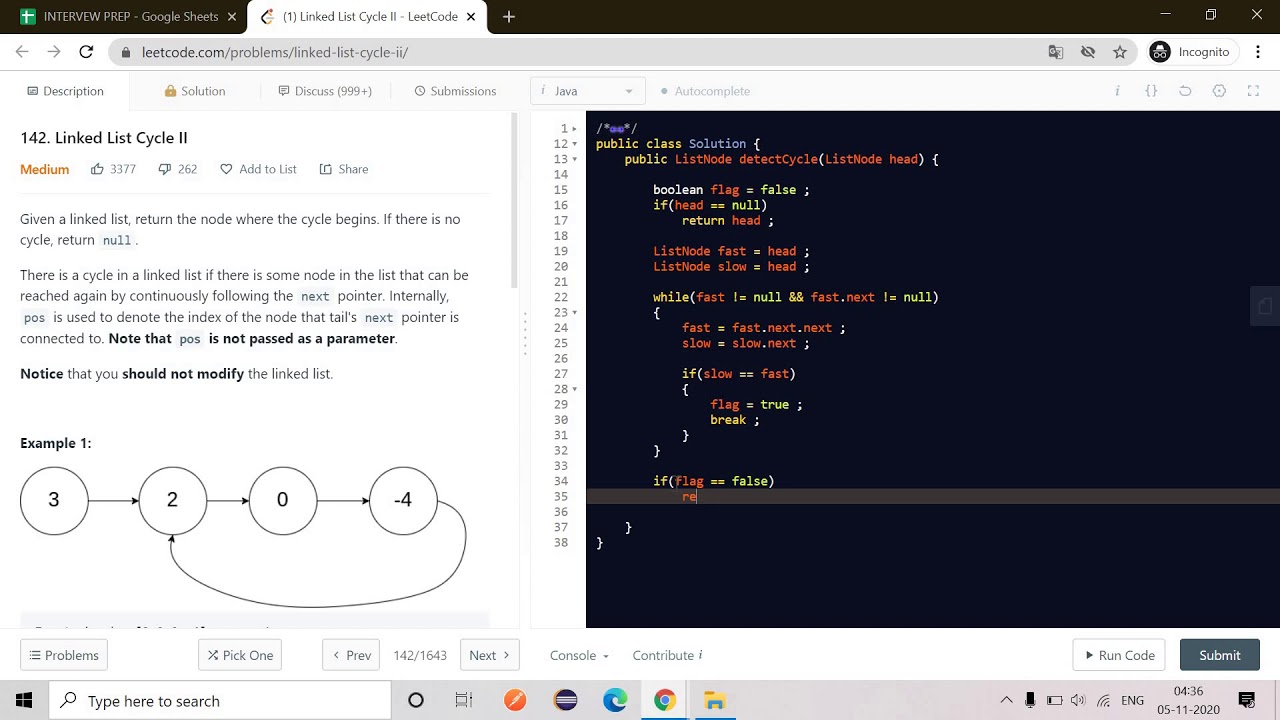This screenshot has height=720, width=1280.
Task: Collapse code fold at line 1
Action: click(574, 129)
